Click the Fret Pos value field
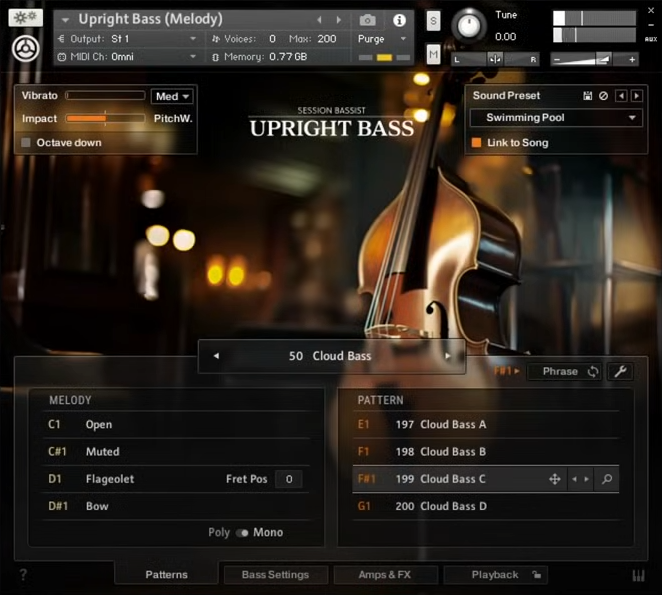This screenshot has width=662, height=595. (288, 479)
